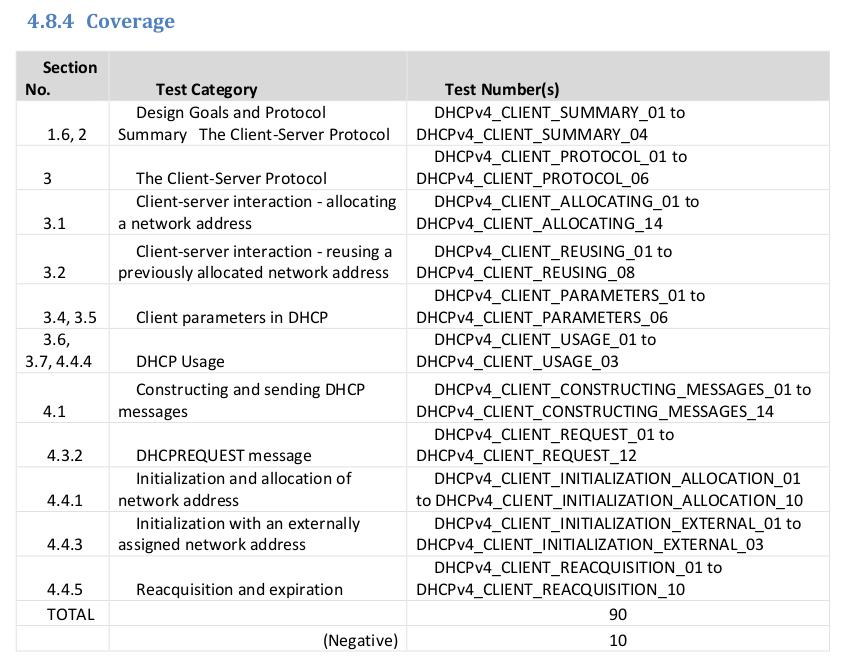844x668 pixels.
Task: Click the TOTAL row value 90
Action: coord(618,614)
